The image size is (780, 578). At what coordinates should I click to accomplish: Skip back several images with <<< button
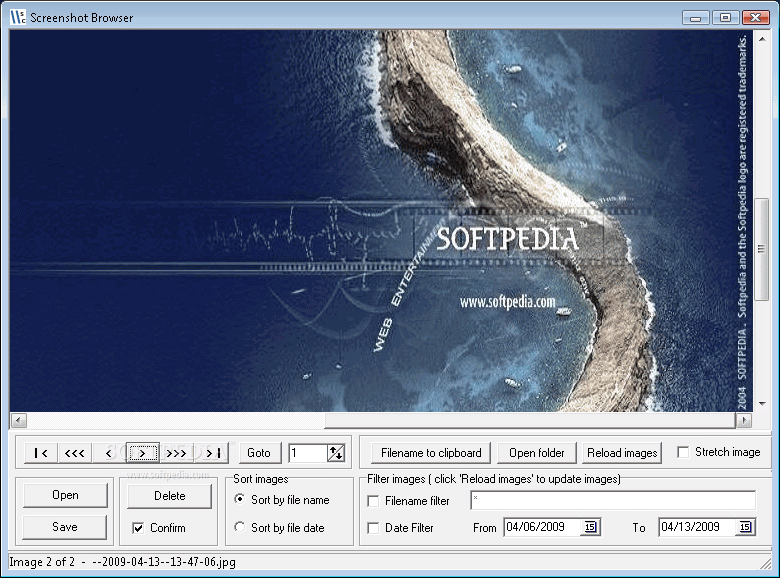pyautogui.click(x=75, y=453)
